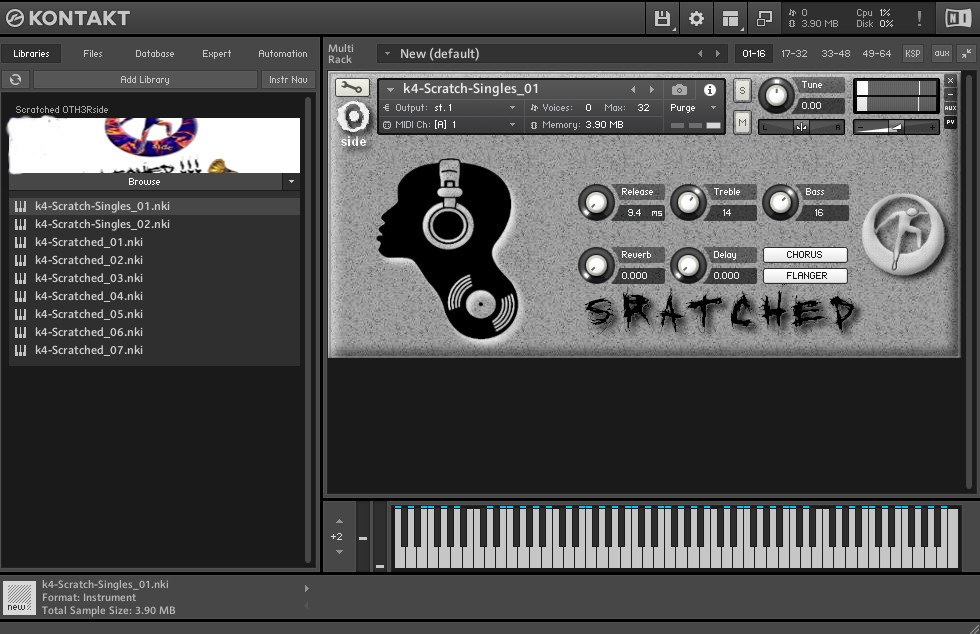Screen dimensions: 980x634
Task: Click the instrument volume slider
Action: pyautogui.click(x=896, y=127)
